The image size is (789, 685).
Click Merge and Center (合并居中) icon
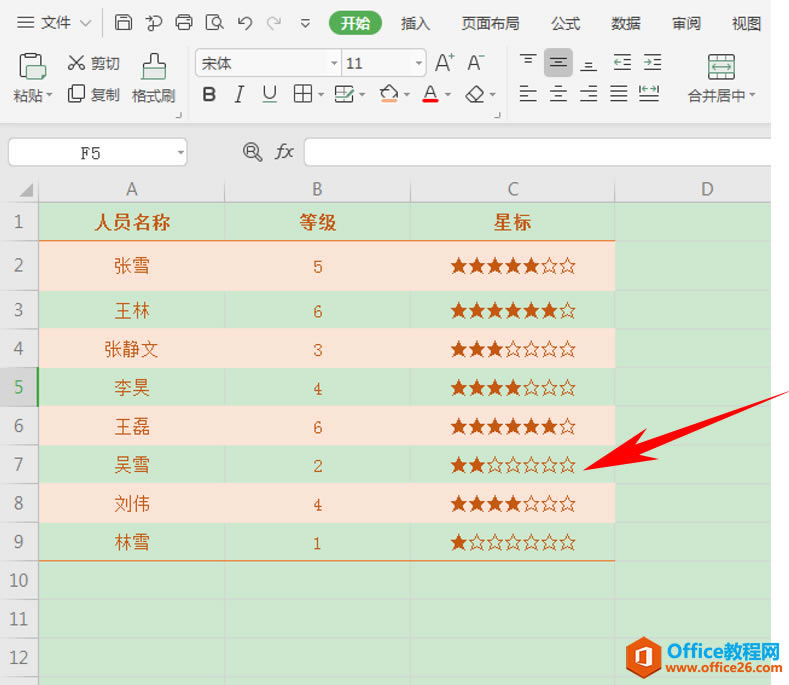[721, 66]
